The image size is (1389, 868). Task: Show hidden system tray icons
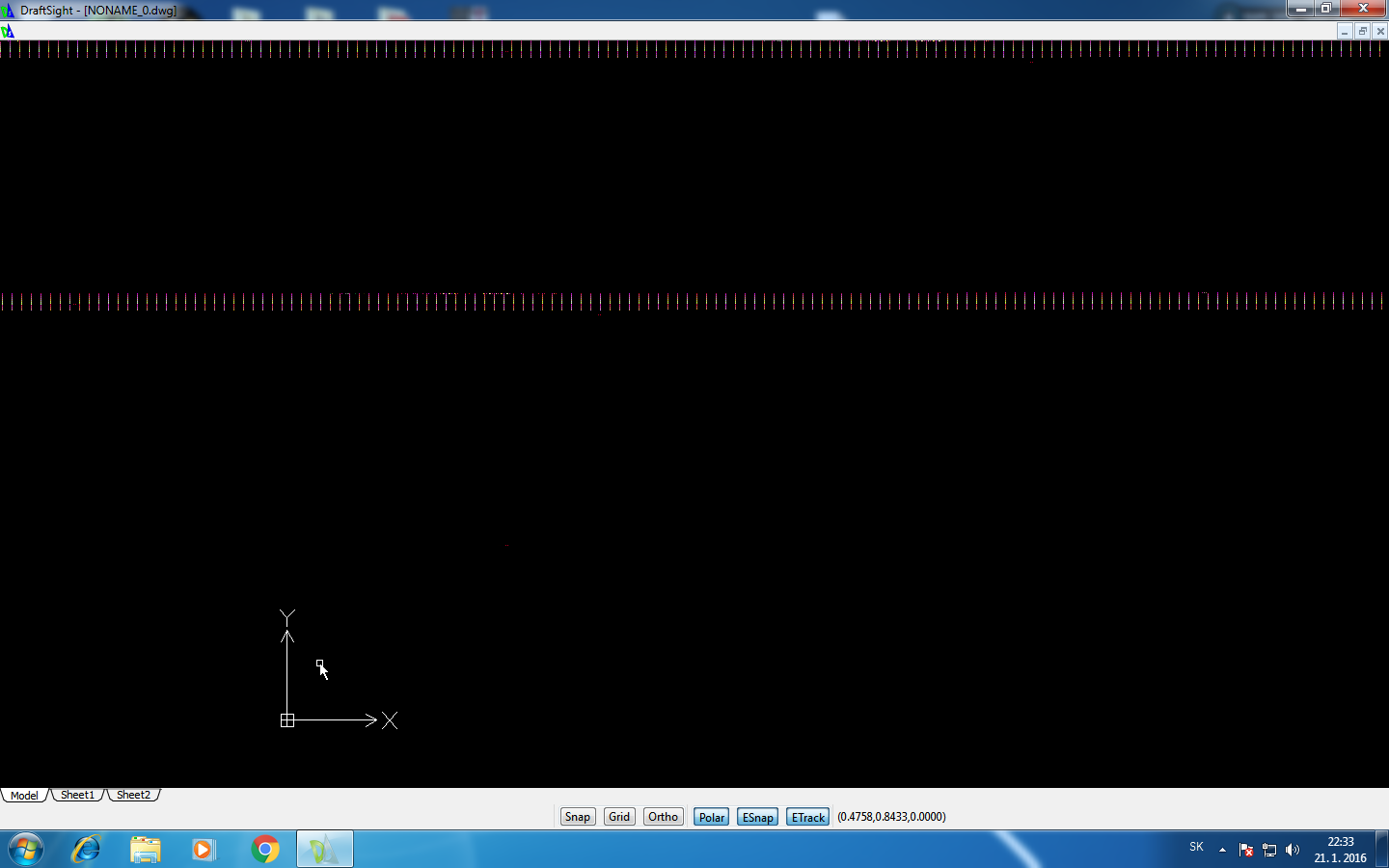[x=1222, y=850]
